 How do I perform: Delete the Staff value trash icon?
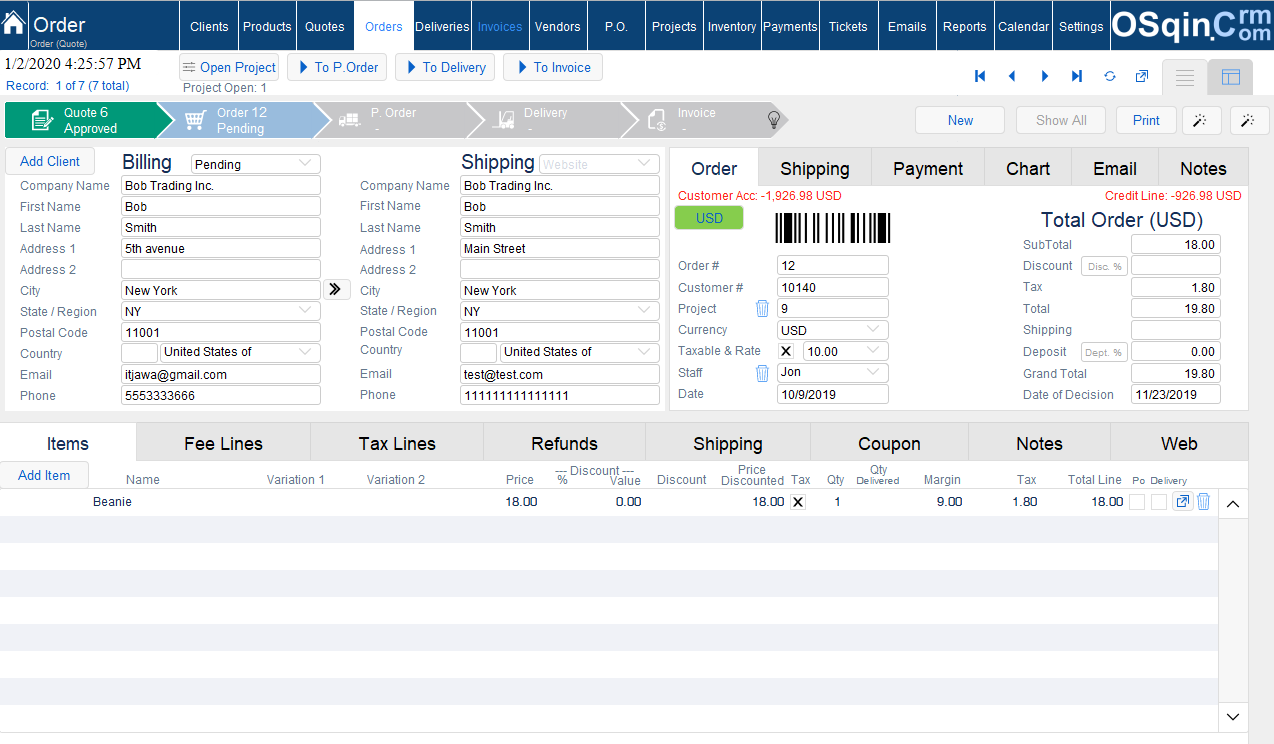(762, 373)
